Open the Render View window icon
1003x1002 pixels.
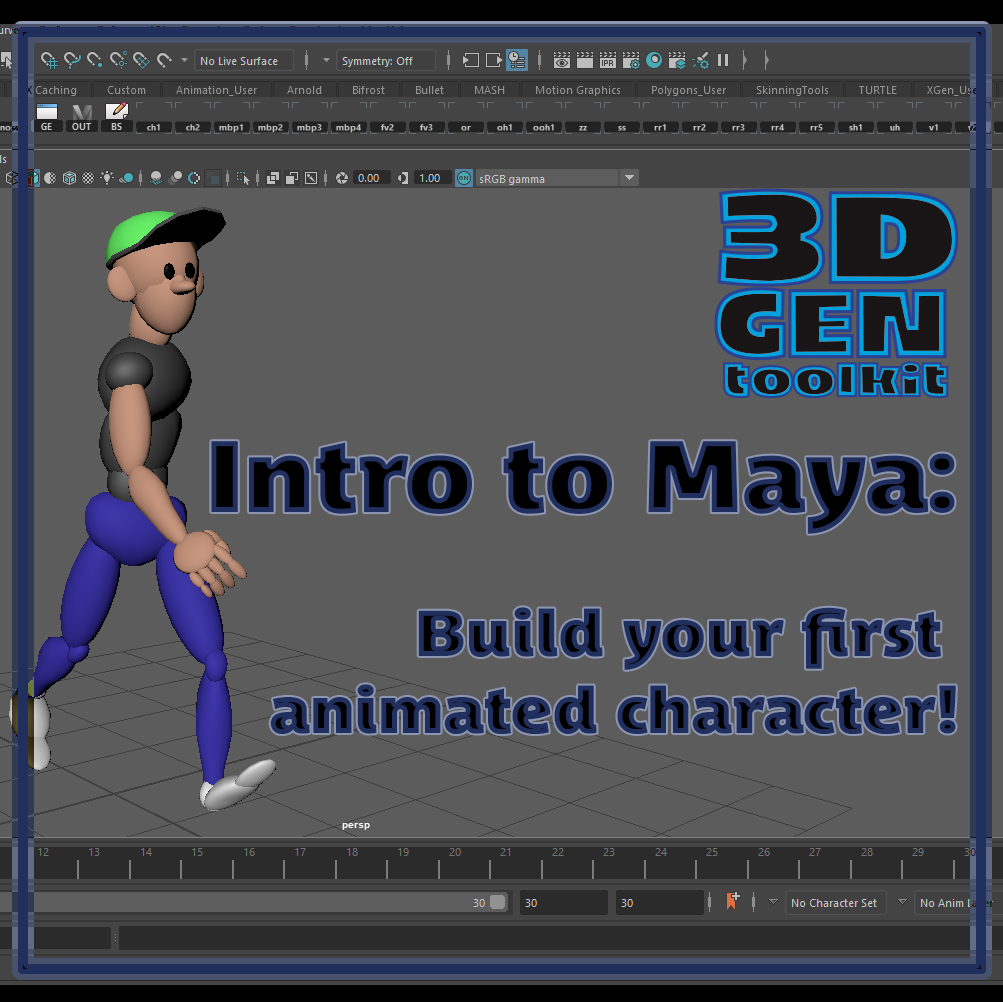(x=562, y=60)
